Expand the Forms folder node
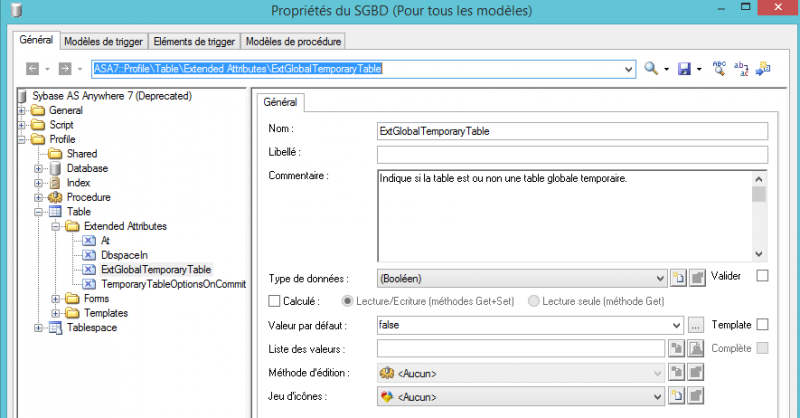The width and height of the screenshot is (800, 418). pyautogui.click(x=56, y=299)
